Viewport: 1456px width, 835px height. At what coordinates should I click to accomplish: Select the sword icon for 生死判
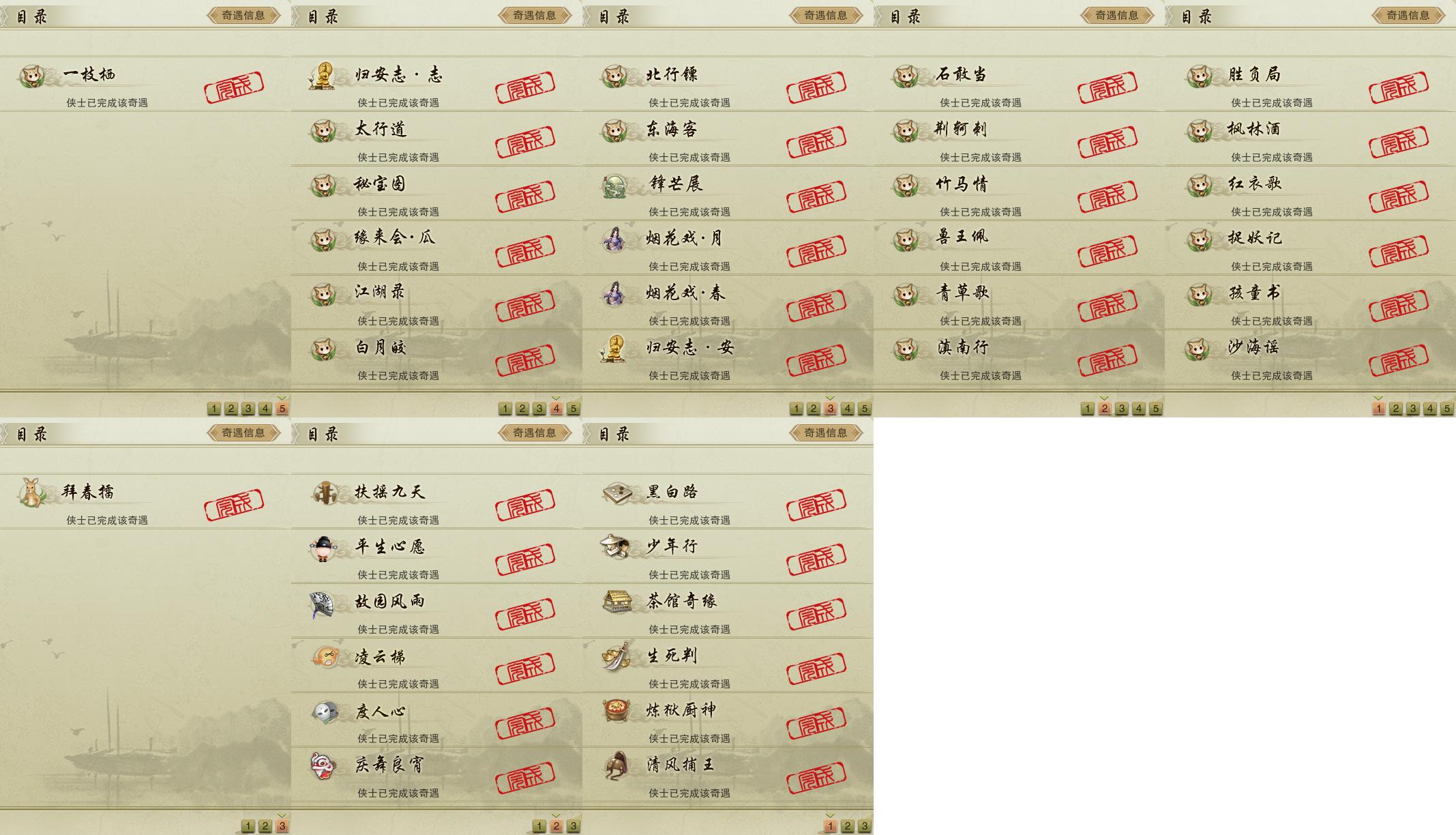(615, 656)
